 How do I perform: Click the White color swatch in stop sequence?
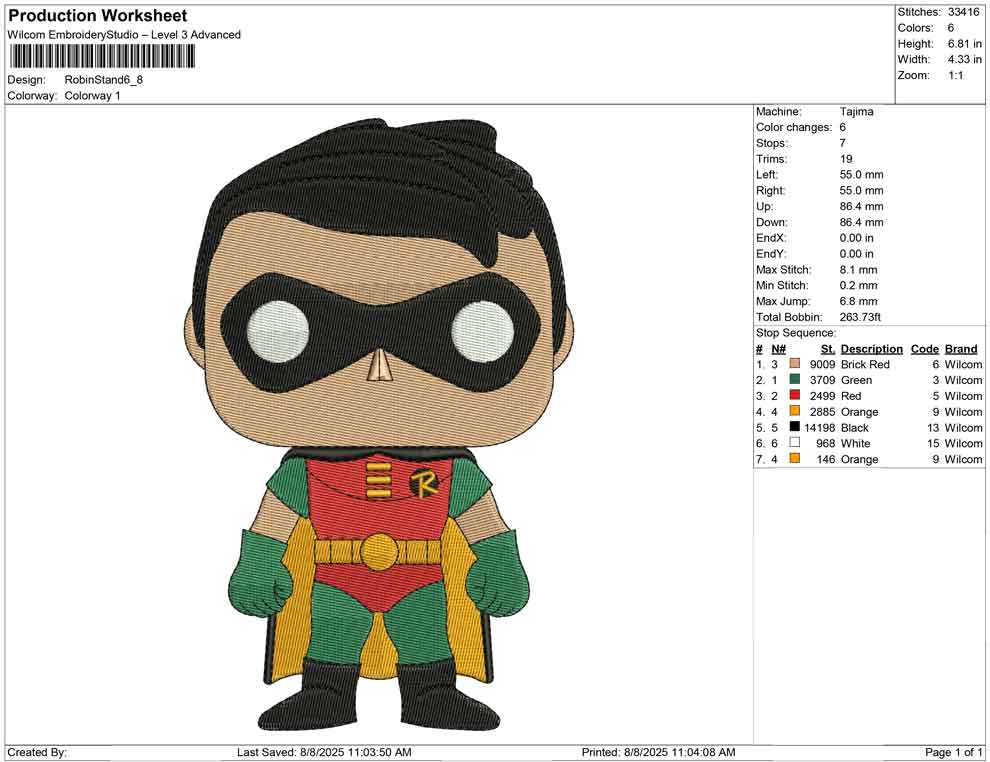pos(795,443)
